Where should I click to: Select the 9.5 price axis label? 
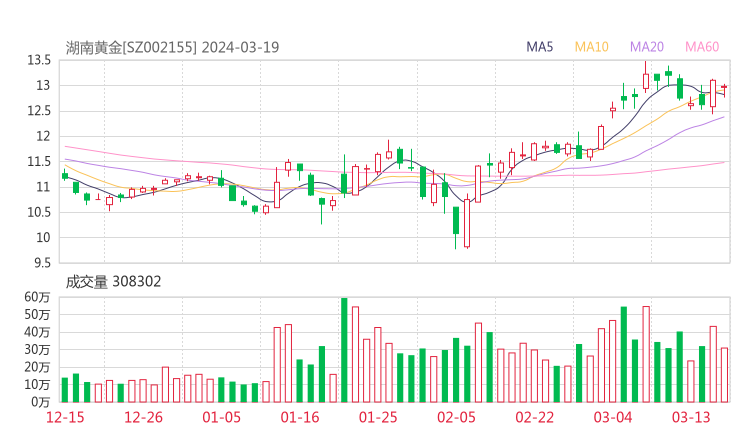tap(42, 262)
